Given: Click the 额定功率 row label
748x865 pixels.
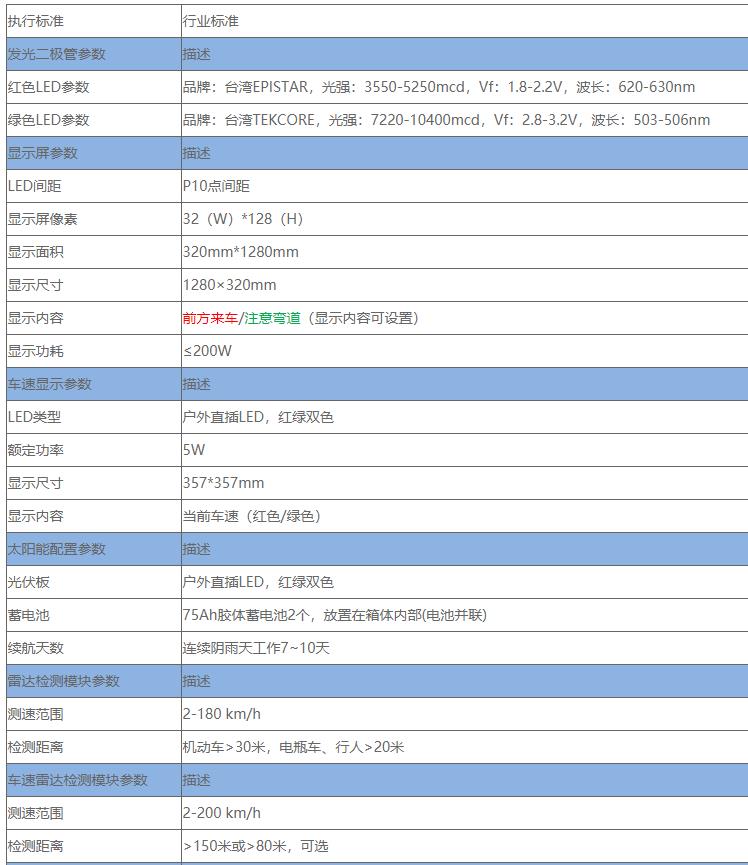Looking at the screenshot, I should click(35, 450).
